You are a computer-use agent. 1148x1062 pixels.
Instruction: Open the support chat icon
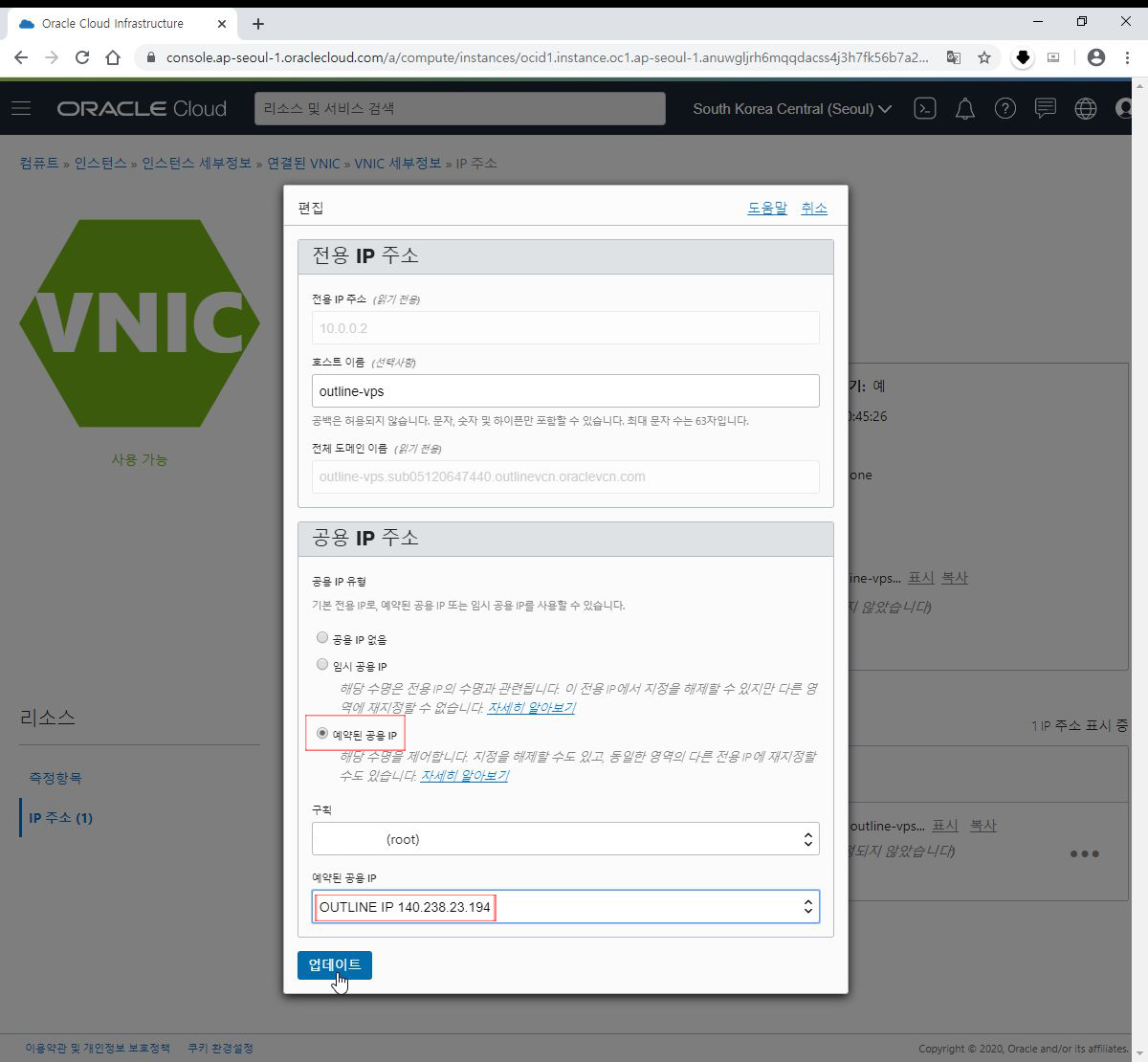tap(1046, 108)
